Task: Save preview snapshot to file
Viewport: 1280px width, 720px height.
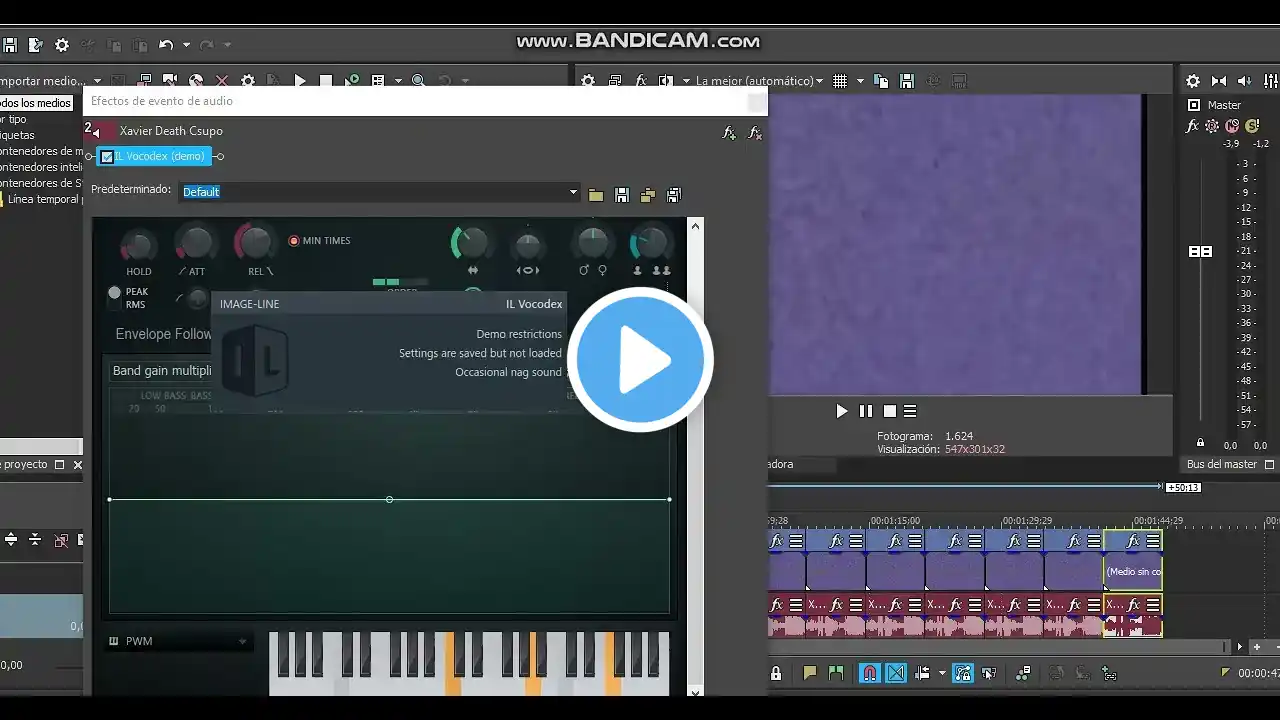Action: pos(907,81)
